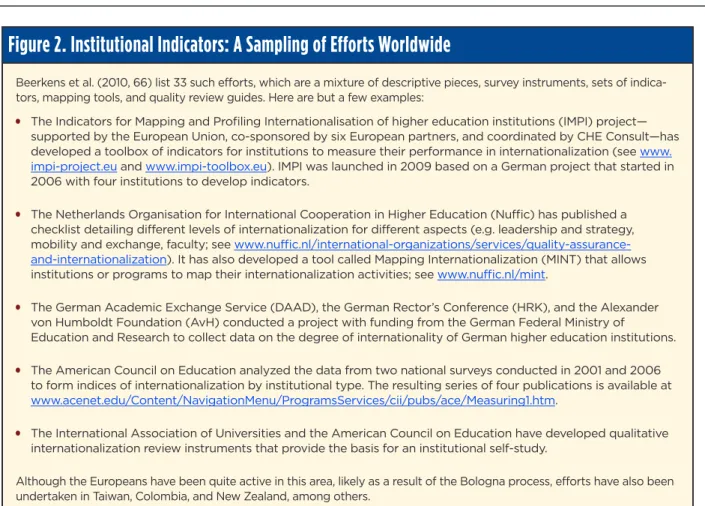Open the acenet.edu Measuring1.htm link

[293, 400]
